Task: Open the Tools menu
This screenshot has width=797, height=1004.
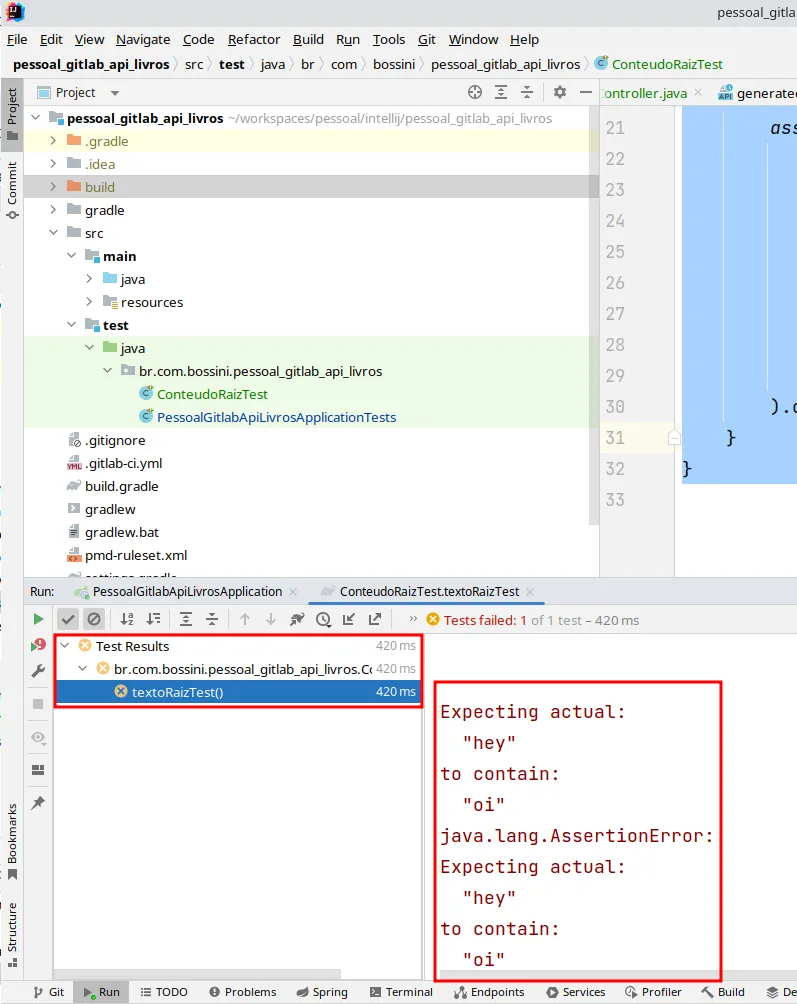Action: tap(389, 40)
